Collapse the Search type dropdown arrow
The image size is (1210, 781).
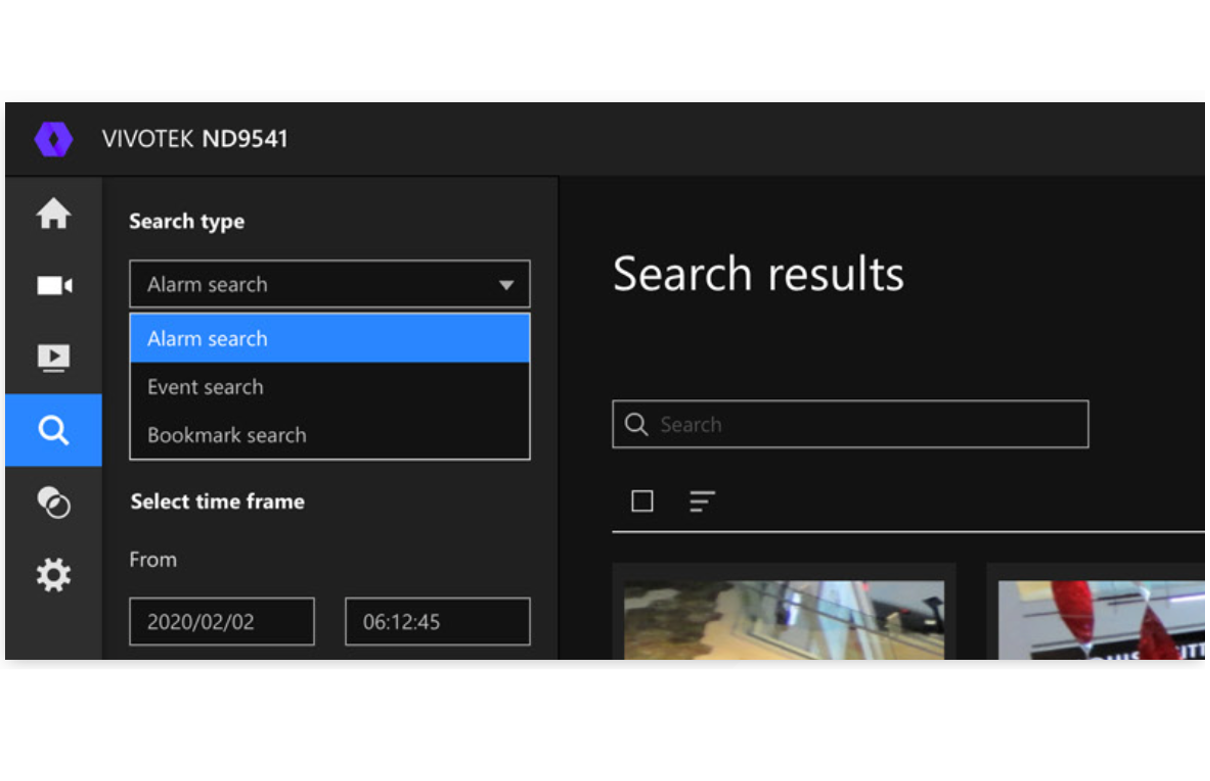point(506,285)
